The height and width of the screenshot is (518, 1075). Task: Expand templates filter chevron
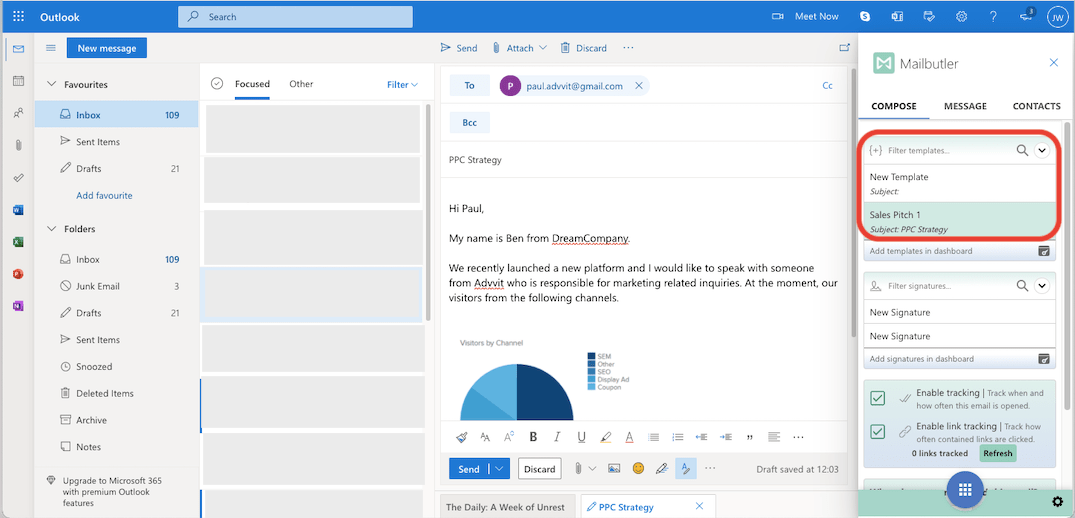tap(1042, 150)
